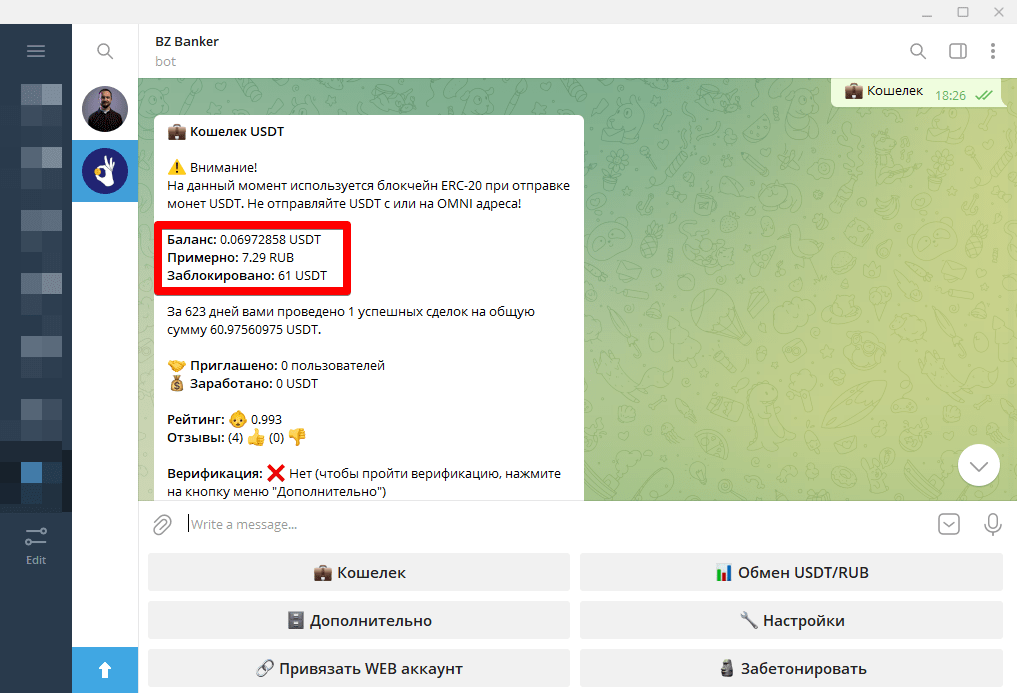The height and width of the screenshot is (693, 1017).
Task: Click the Баланс 0.06972858 USDT line
Action: point(244,239)
